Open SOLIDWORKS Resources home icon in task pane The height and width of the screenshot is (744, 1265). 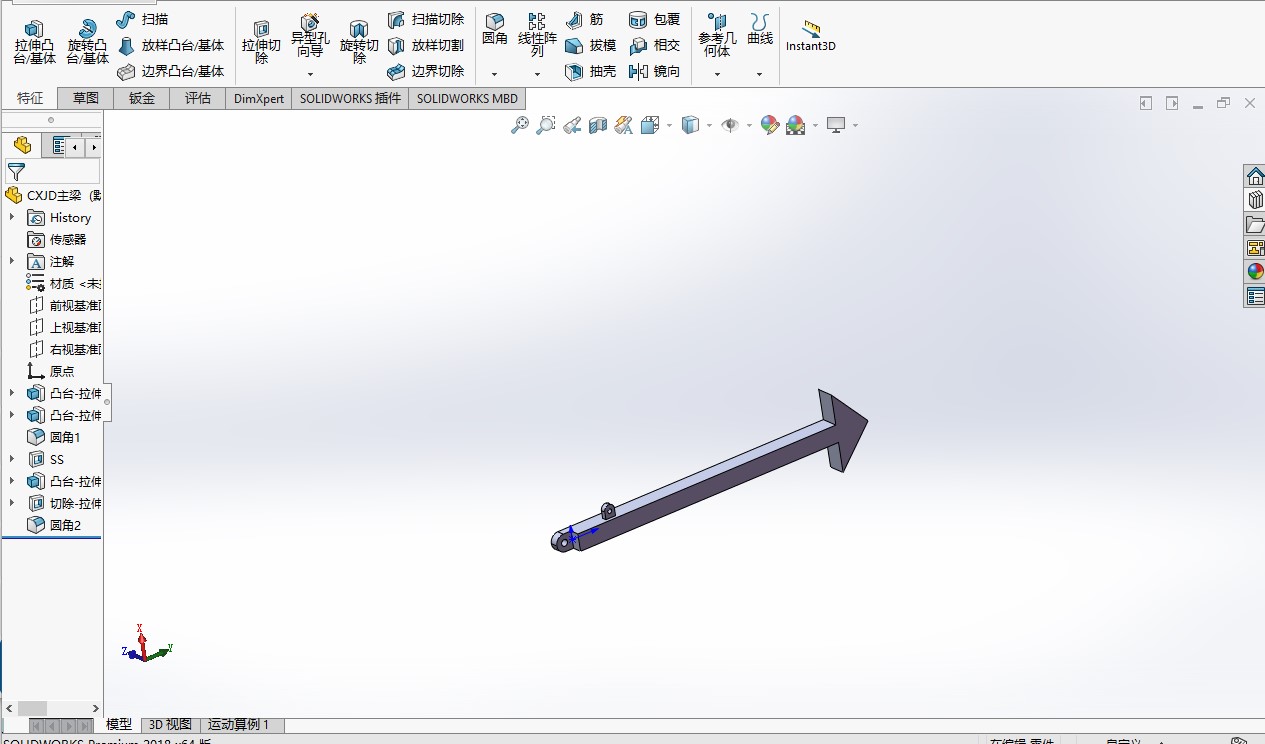point(1255,176)
